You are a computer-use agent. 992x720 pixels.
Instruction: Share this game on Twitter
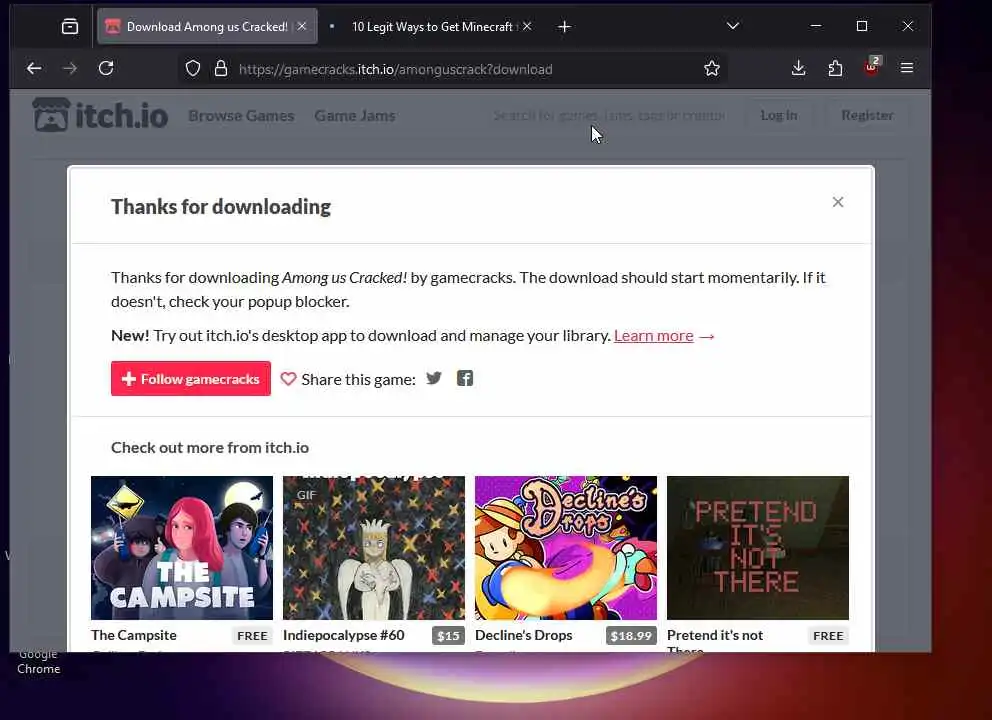[x=434, y=378]
